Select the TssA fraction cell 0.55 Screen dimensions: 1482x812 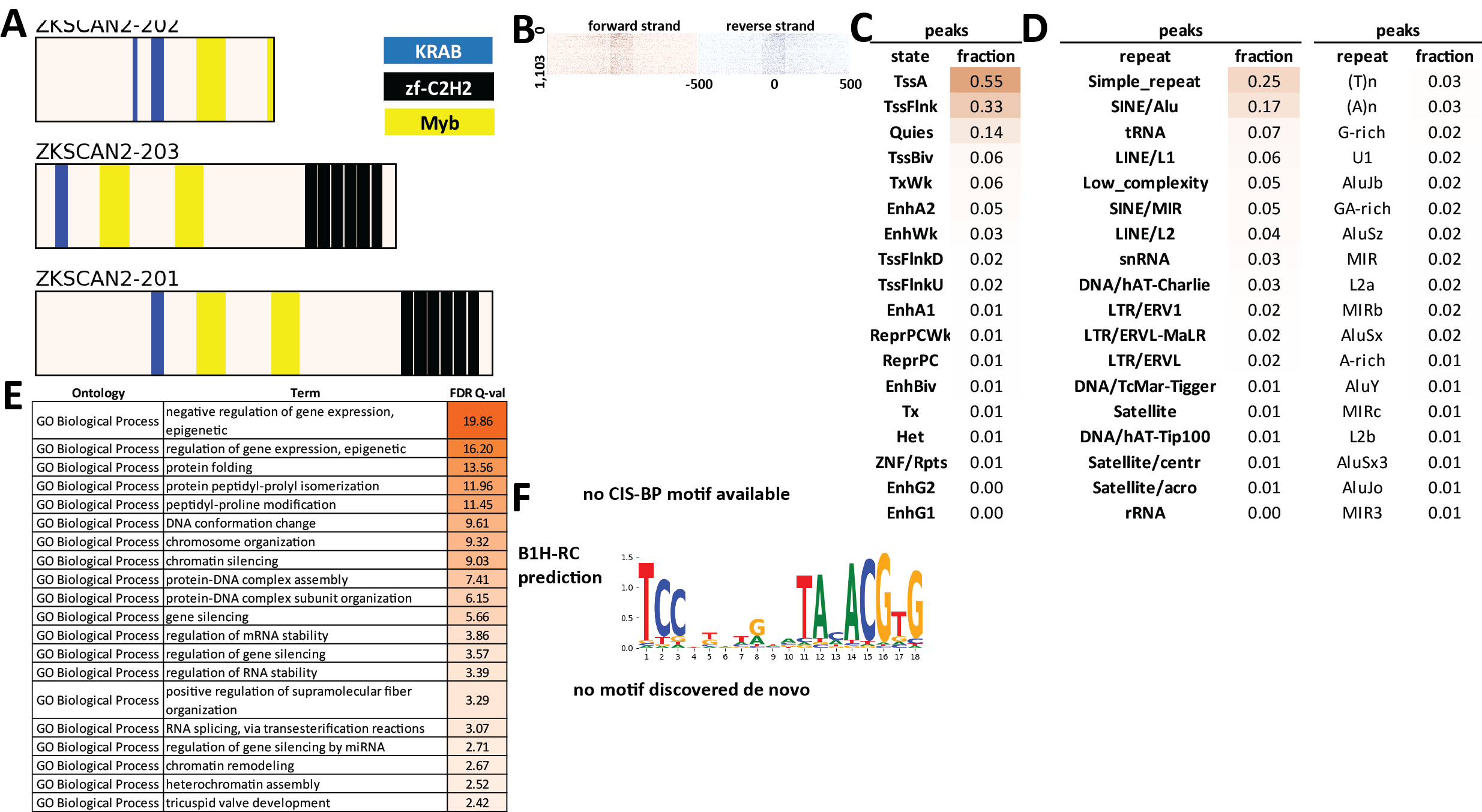pyautogui.click(x=986, y=81)
